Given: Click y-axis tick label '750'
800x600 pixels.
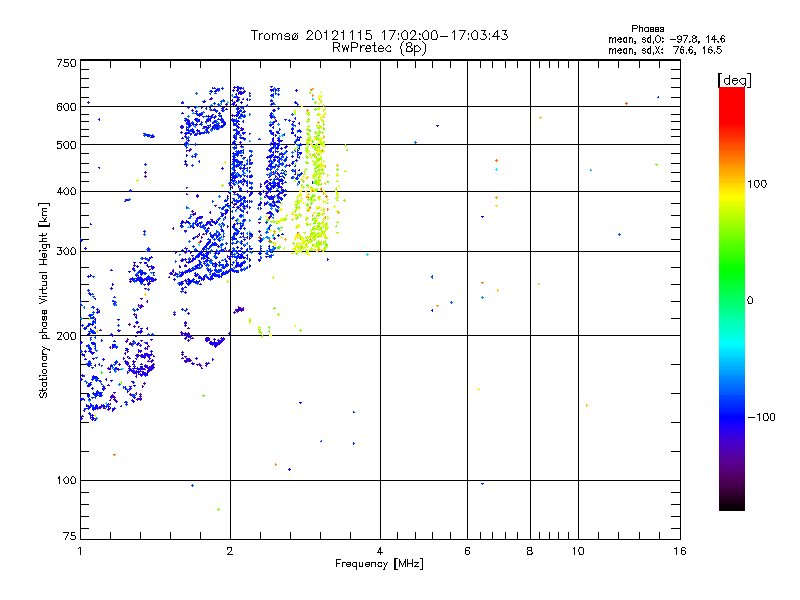Looking at the screenshot, I should pos(66,63).
